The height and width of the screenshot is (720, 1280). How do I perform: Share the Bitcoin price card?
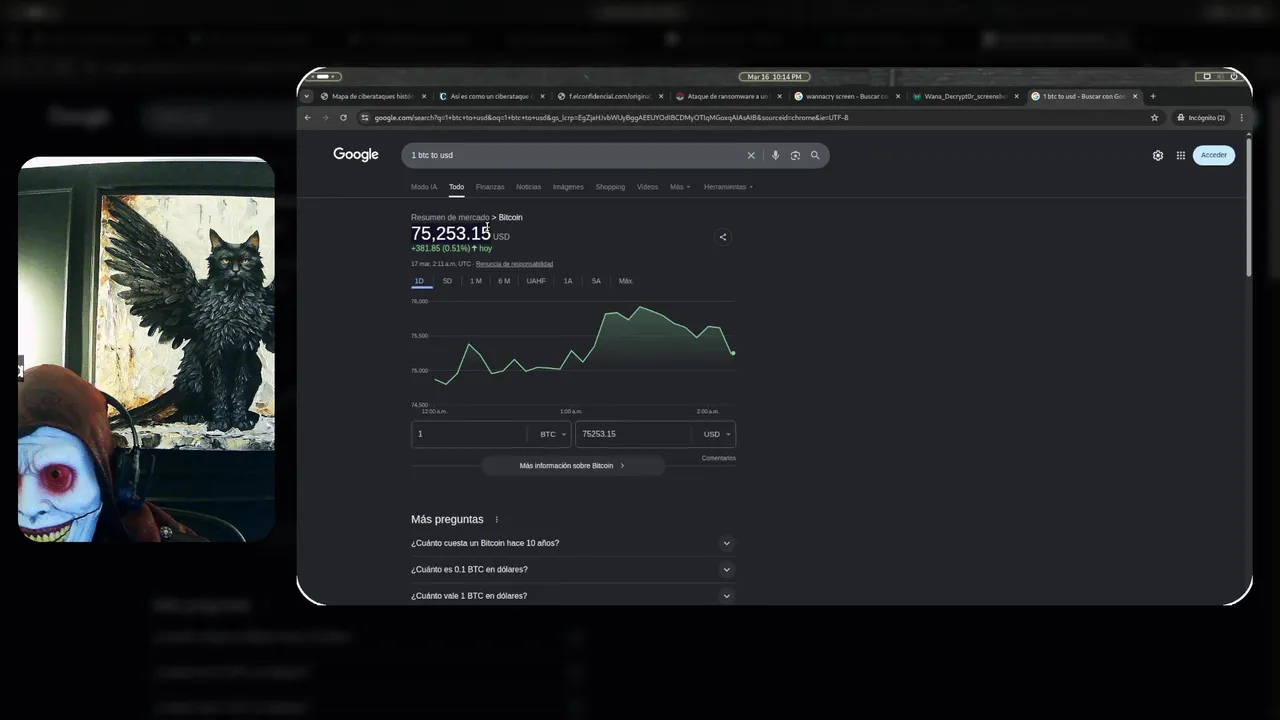tap(723, 237)
